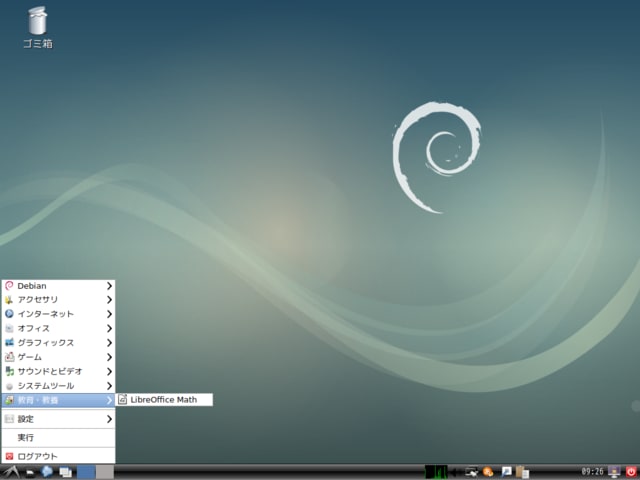Expand the オフィス submenu chevron
This screenshot has width=640, height=480.
pos(109,329)
